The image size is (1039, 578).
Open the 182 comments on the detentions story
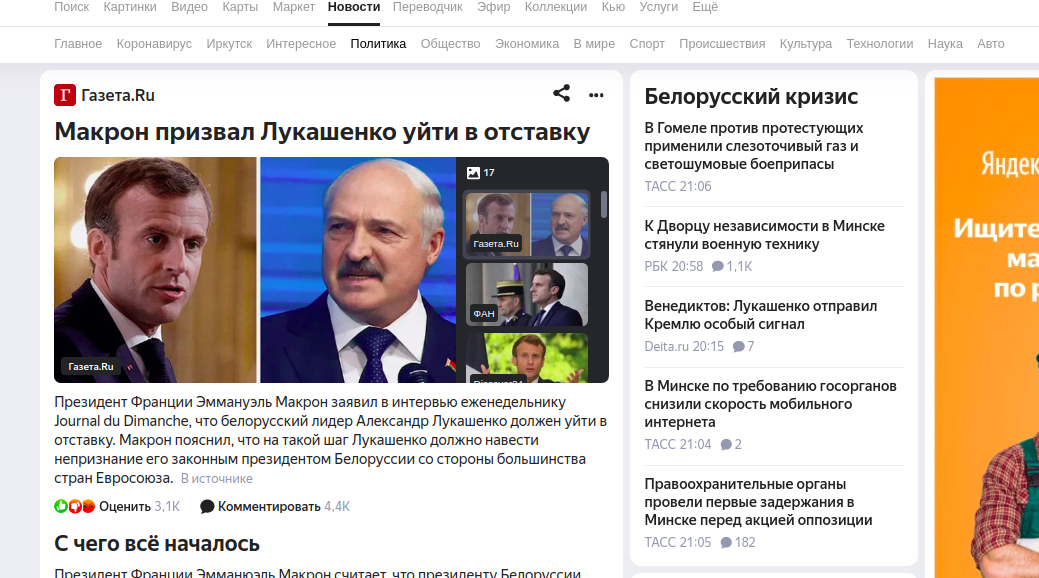click(x=738, y=543)
